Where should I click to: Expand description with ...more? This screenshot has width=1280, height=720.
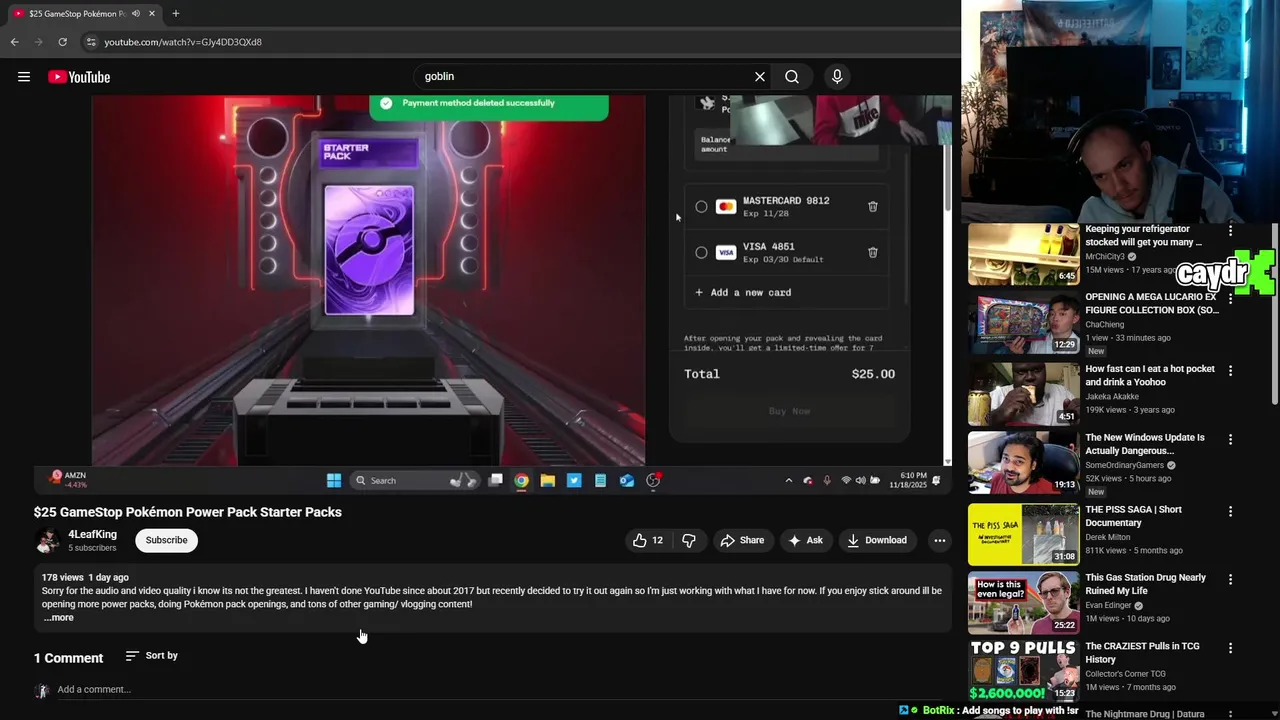[59, 618]
